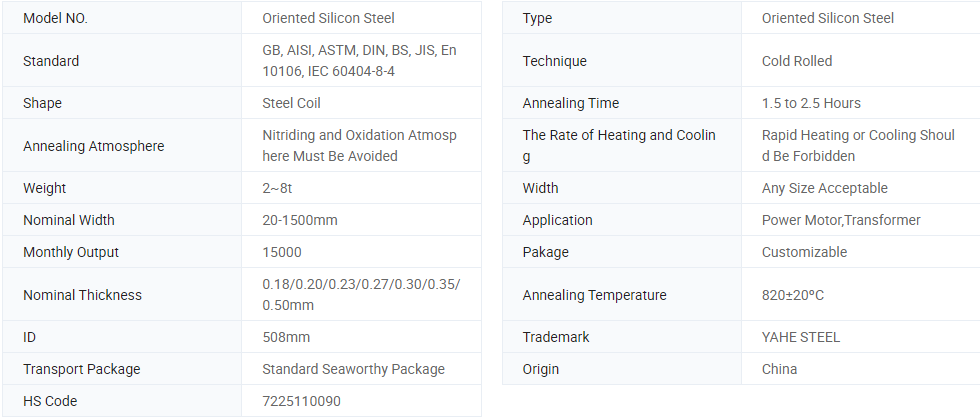Click the Standard Seaworthy Package value

click(x=353, y=369)
